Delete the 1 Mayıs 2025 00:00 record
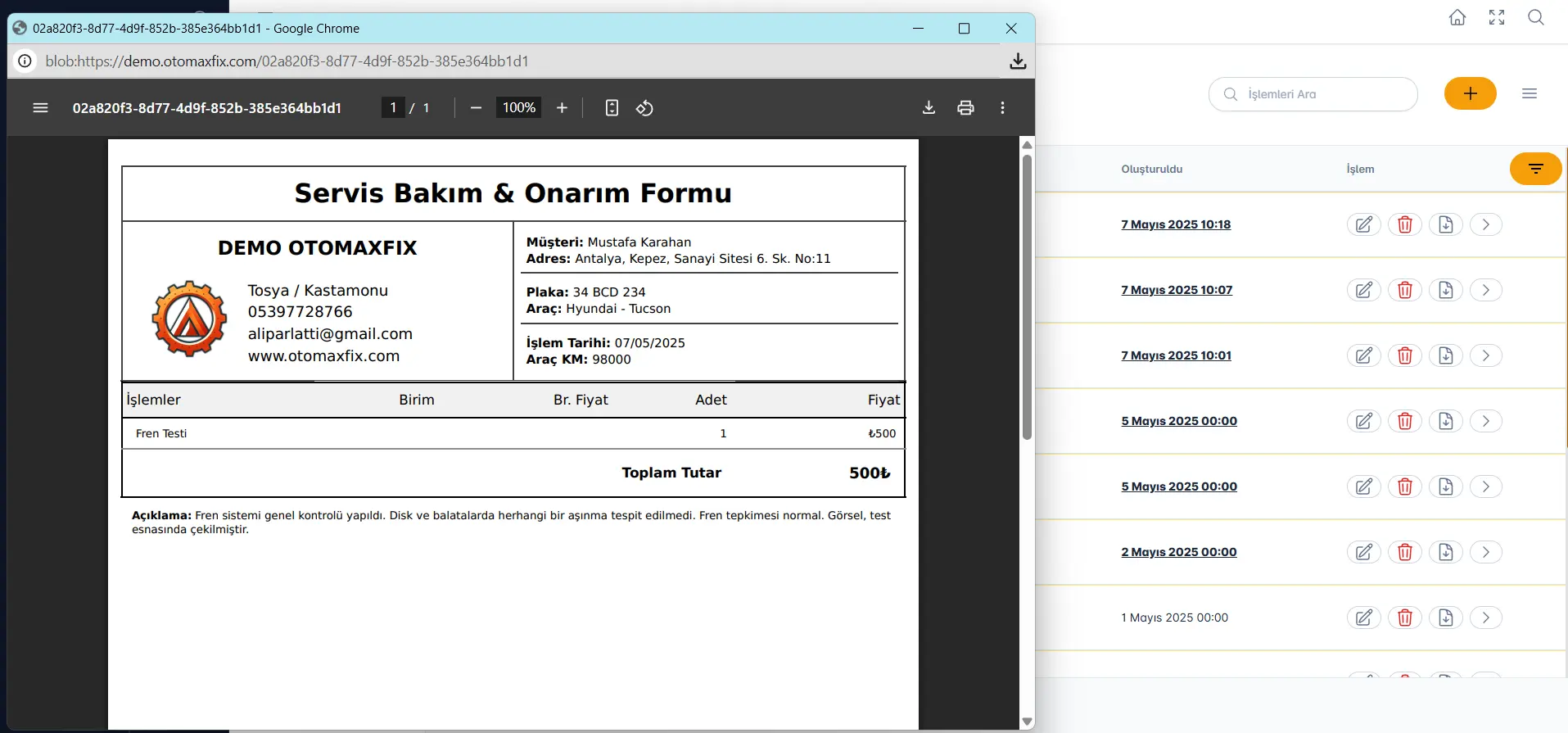Image resolution: width=1568 pixels, height=733 pixels. (x=1405, y=618)
